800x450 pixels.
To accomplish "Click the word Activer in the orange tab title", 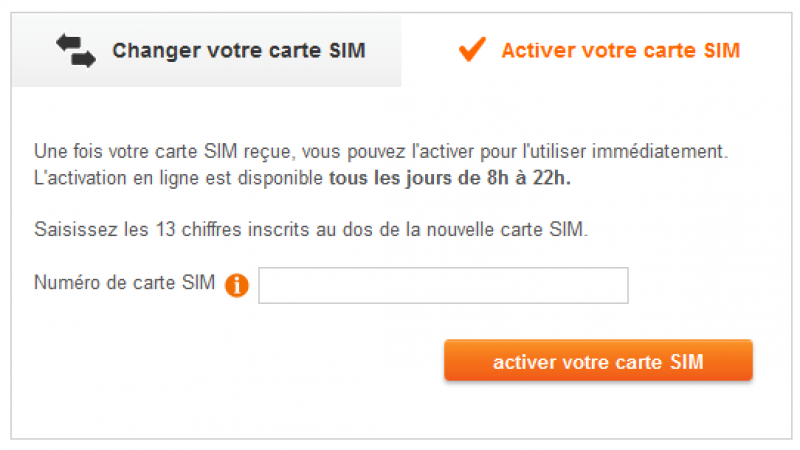I will (531, 50).
